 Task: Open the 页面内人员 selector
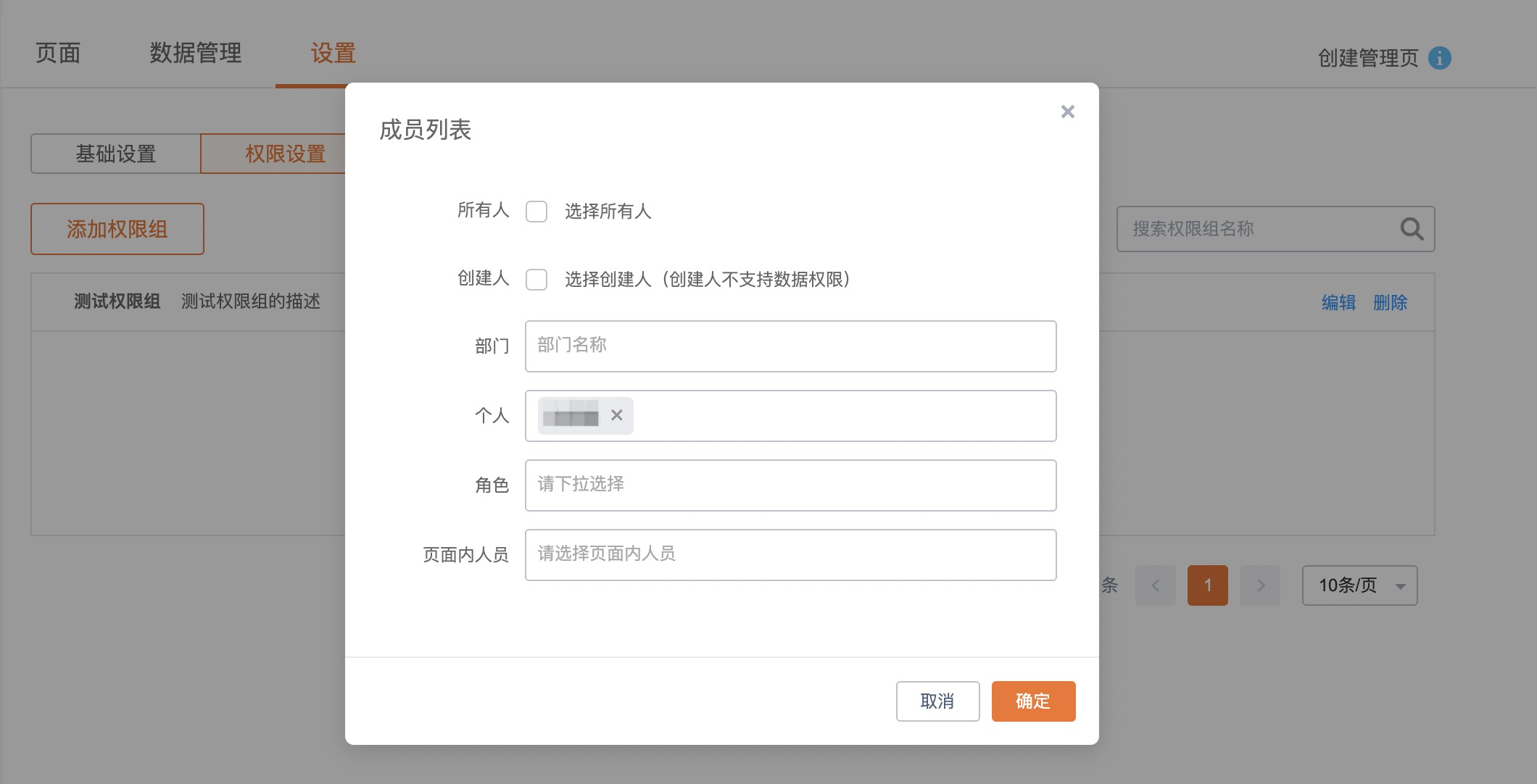pos(790,555)
